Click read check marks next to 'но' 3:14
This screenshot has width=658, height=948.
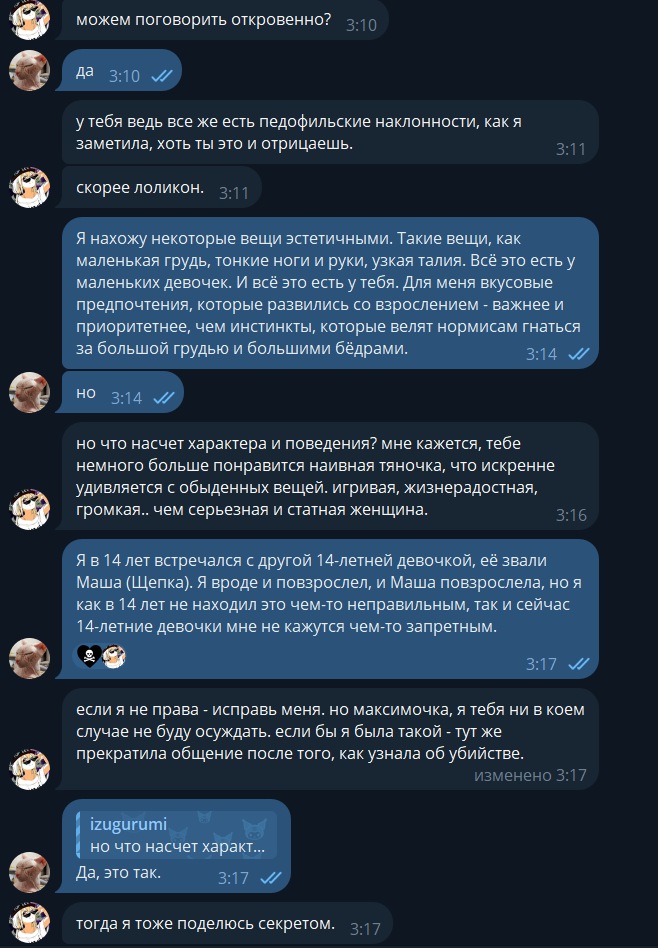click(163, 398)
